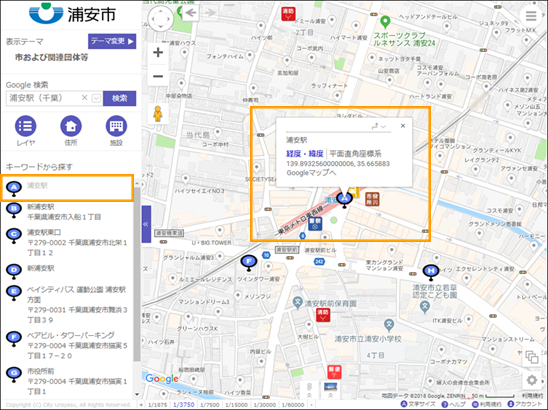Click the results list scrollbar thumb
Viewport: 548px width, 410px height.
[x=137, y=274]
